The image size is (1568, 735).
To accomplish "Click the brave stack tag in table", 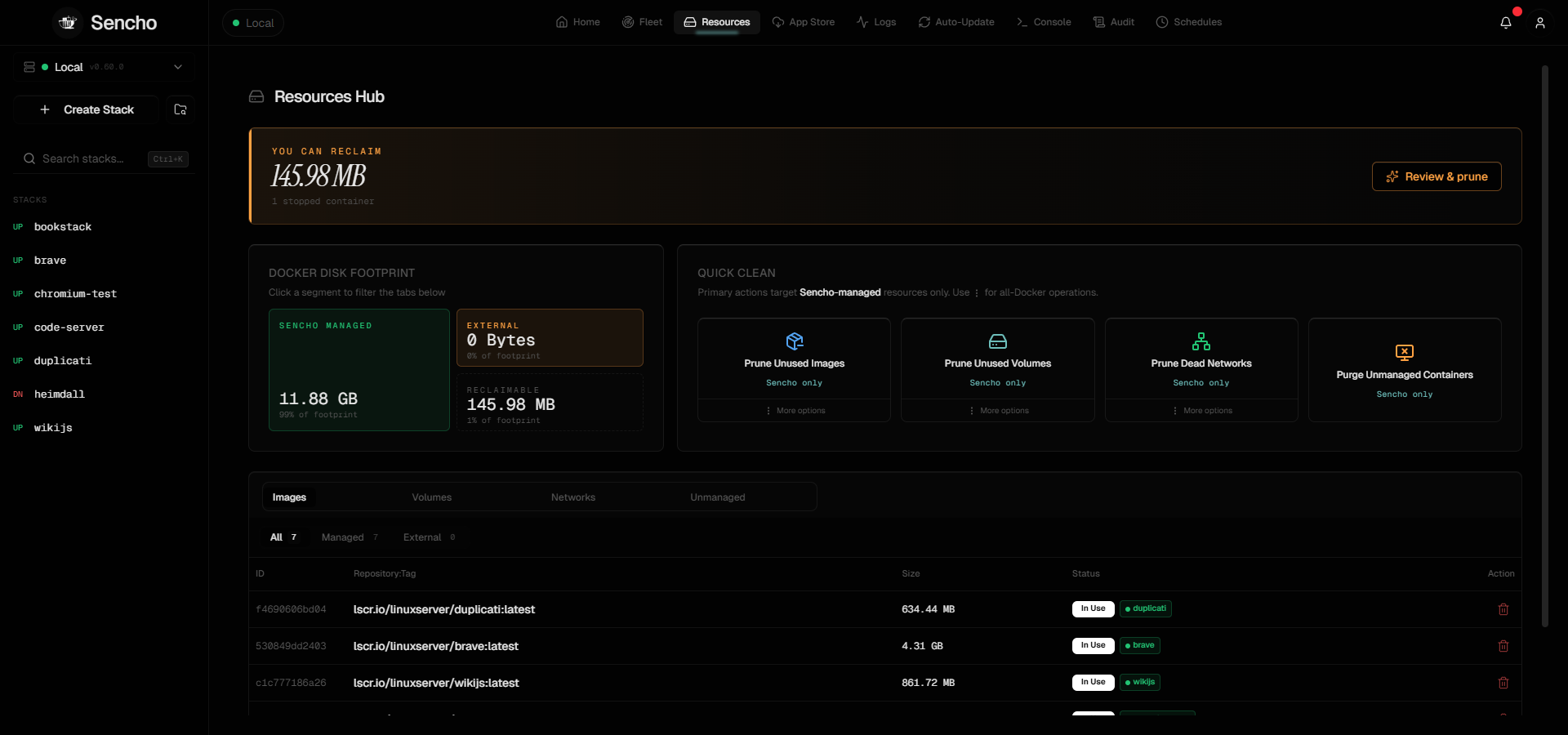I will (1140, 645).
